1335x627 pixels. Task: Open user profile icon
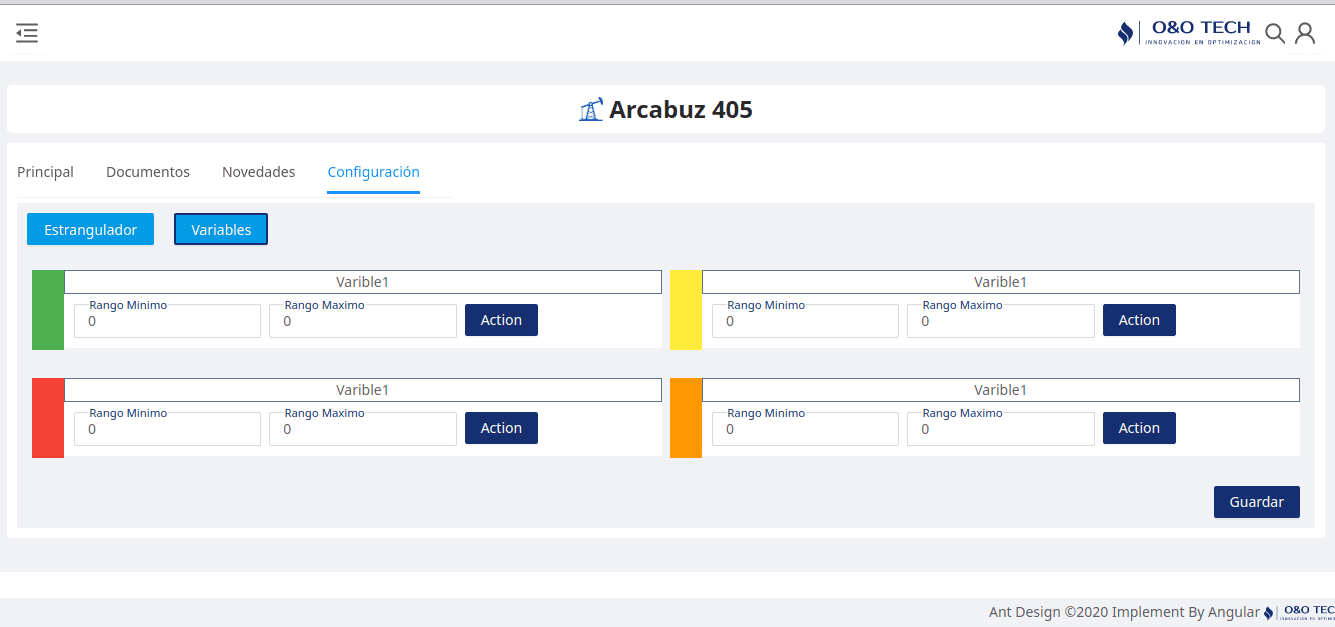pos(1305,34)
